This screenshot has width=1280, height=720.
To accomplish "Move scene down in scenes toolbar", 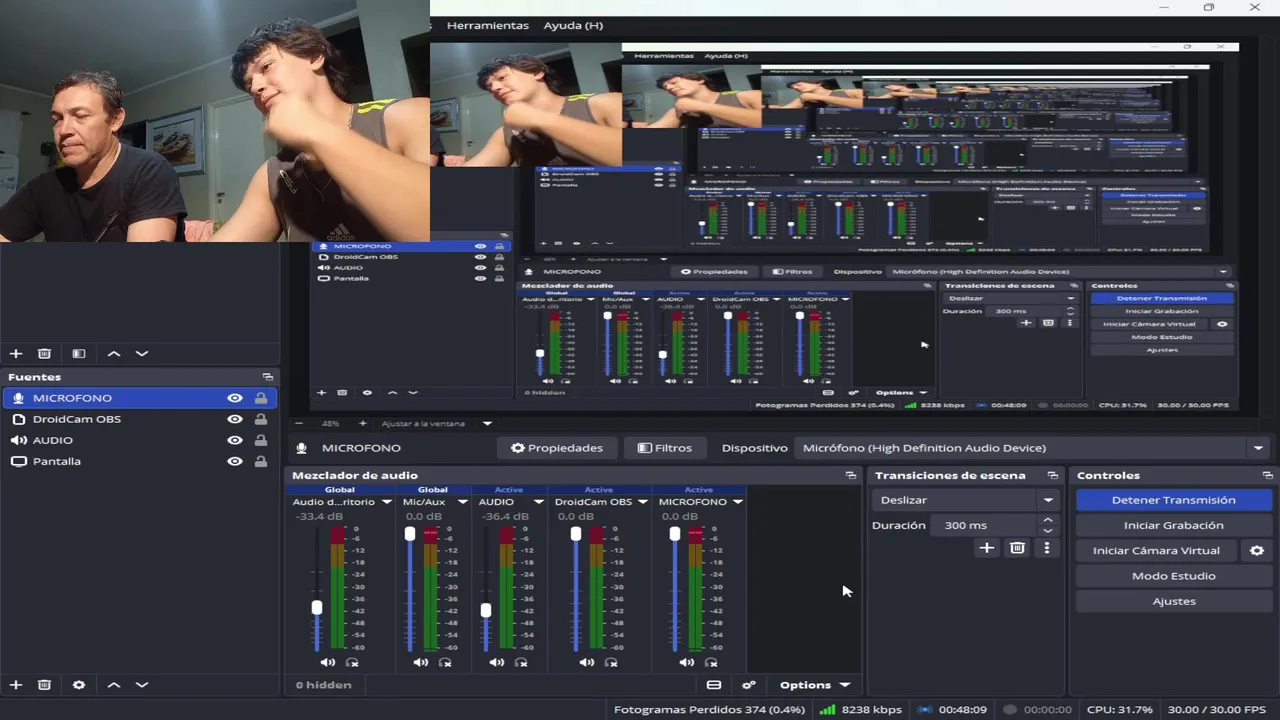I will pyautogui.click(x=142, y=353).
